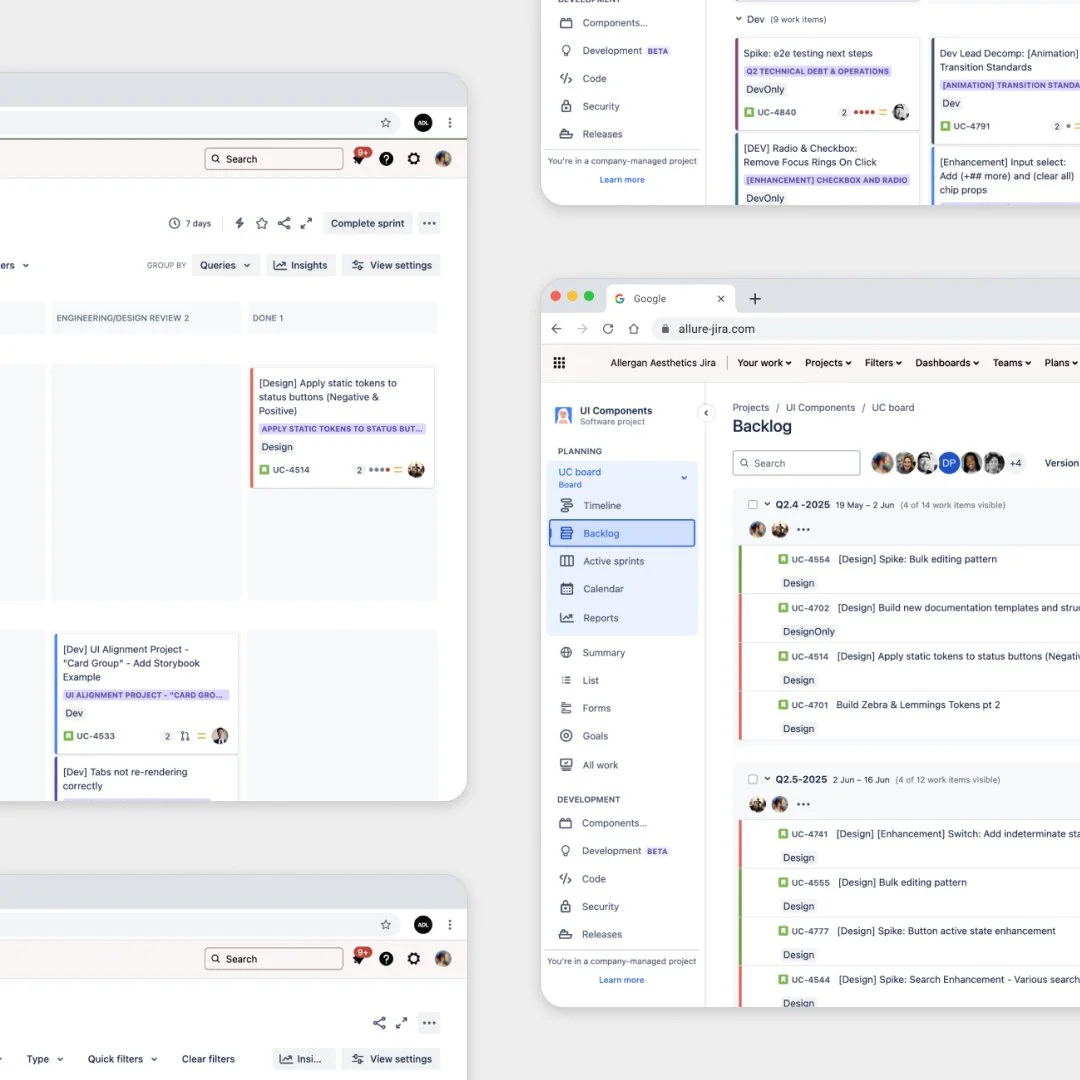Screen dimensions: 1080x1080
Task: Open new browser tab with plus icon
Action: [755, 299]
